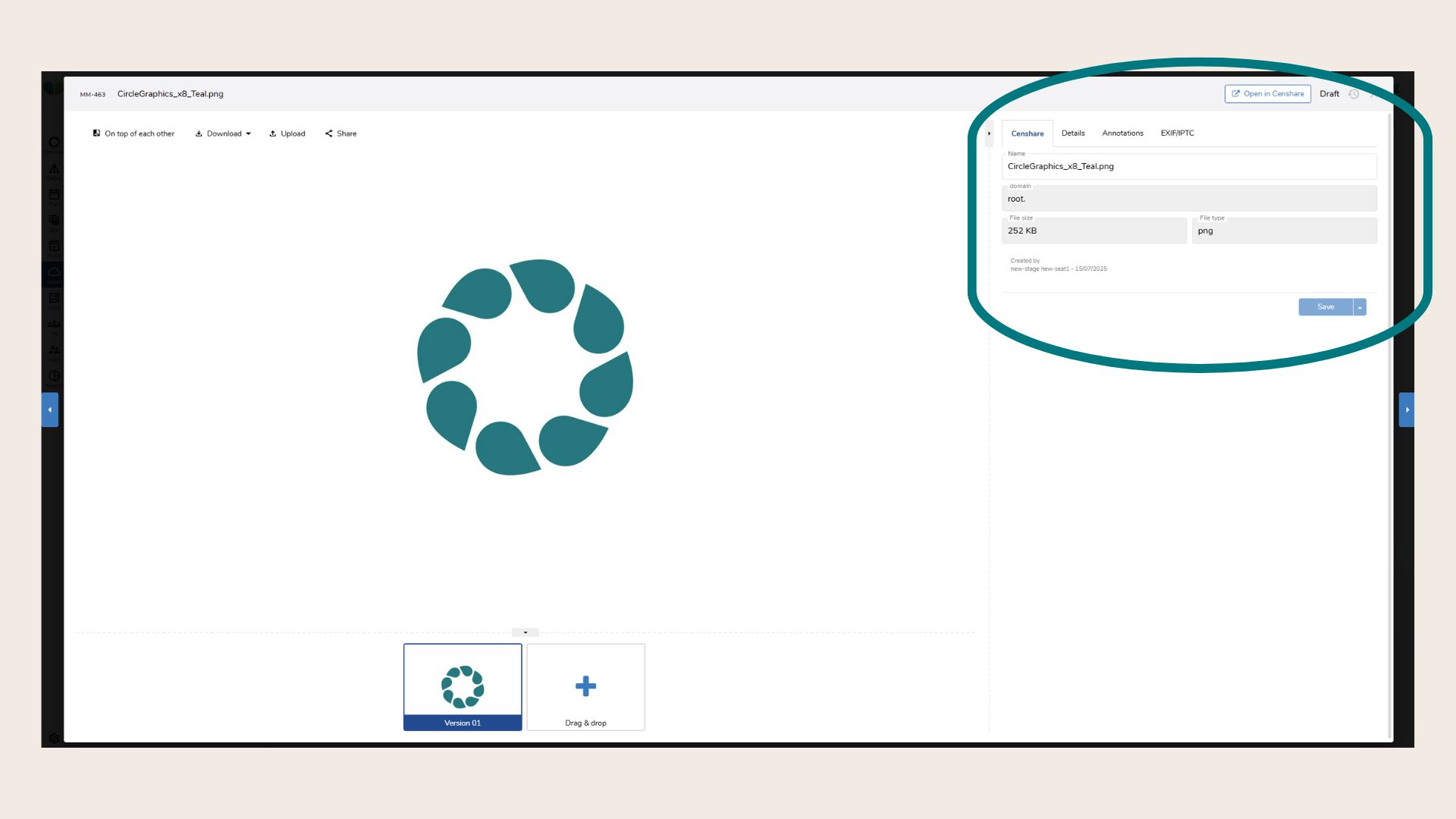Select the Censhare tab
Screen dimensions: 1456x819
(x=1027, y=133)
